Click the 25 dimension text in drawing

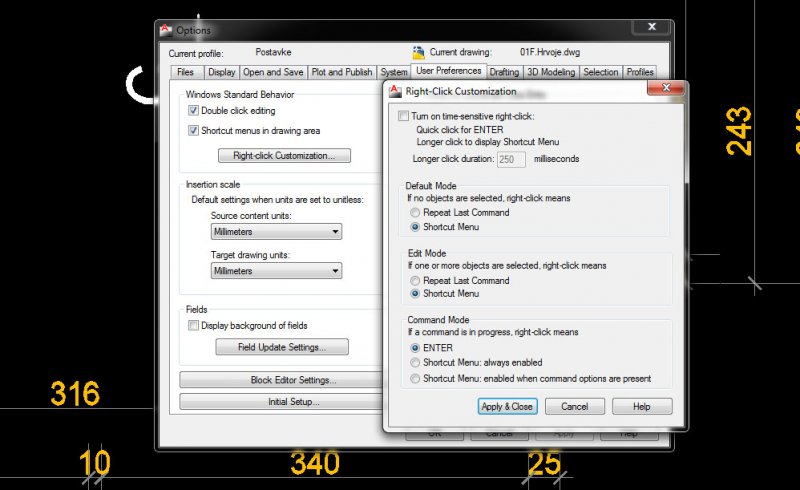[x=544, y=463]
